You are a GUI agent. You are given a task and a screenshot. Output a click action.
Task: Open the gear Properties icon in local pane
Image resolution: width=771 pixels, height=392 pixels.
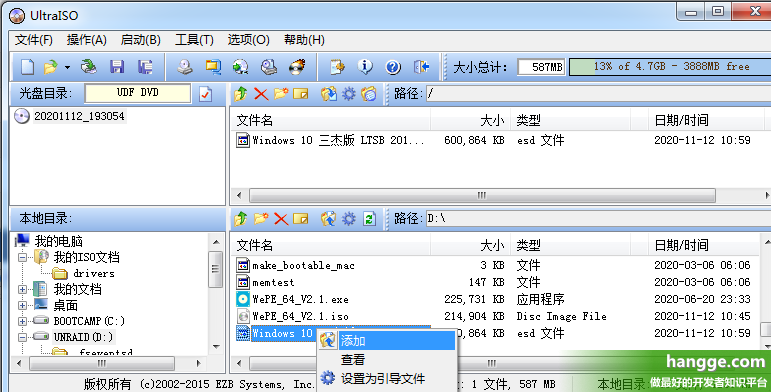(349, 218)
